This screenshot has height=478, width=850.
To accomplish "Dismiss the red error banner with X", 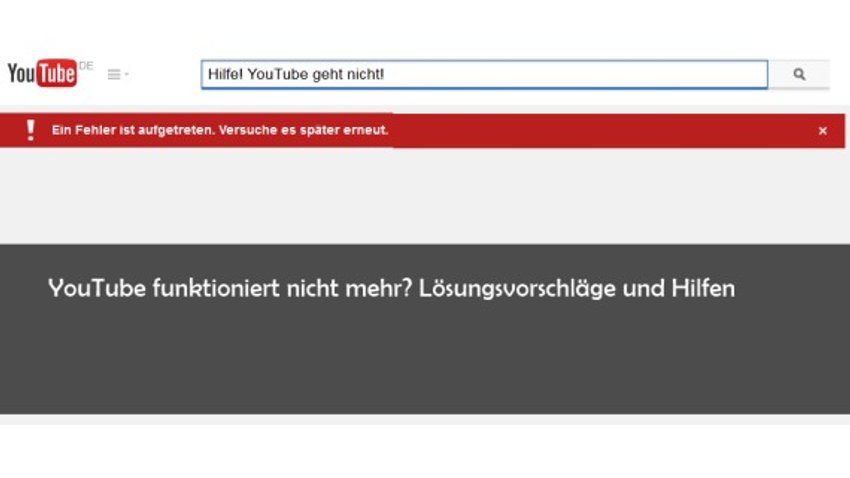I will point(822,131).
